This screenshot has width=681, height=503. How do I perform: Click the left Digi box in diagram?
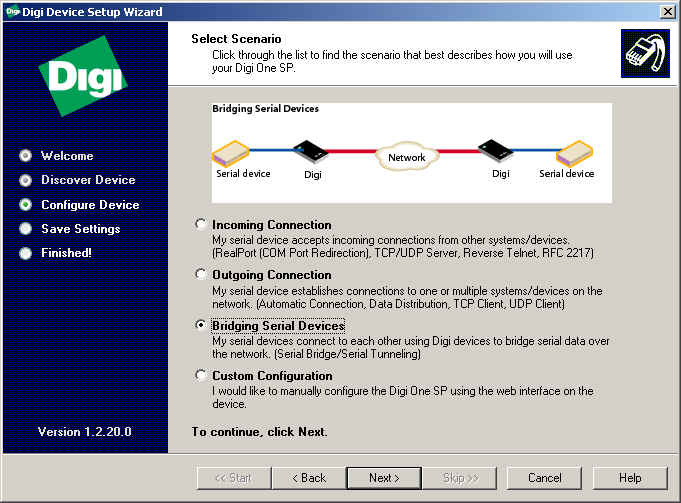[x=310, y=152]
